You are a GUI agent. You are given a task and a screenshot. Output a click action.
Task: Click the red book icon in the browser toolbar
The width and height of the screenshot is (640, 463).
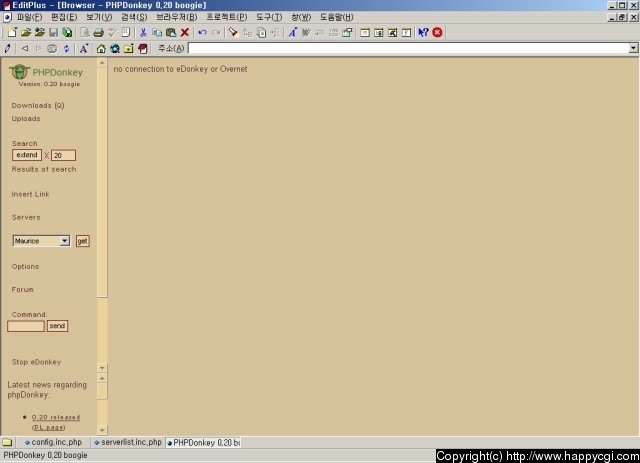142,49
